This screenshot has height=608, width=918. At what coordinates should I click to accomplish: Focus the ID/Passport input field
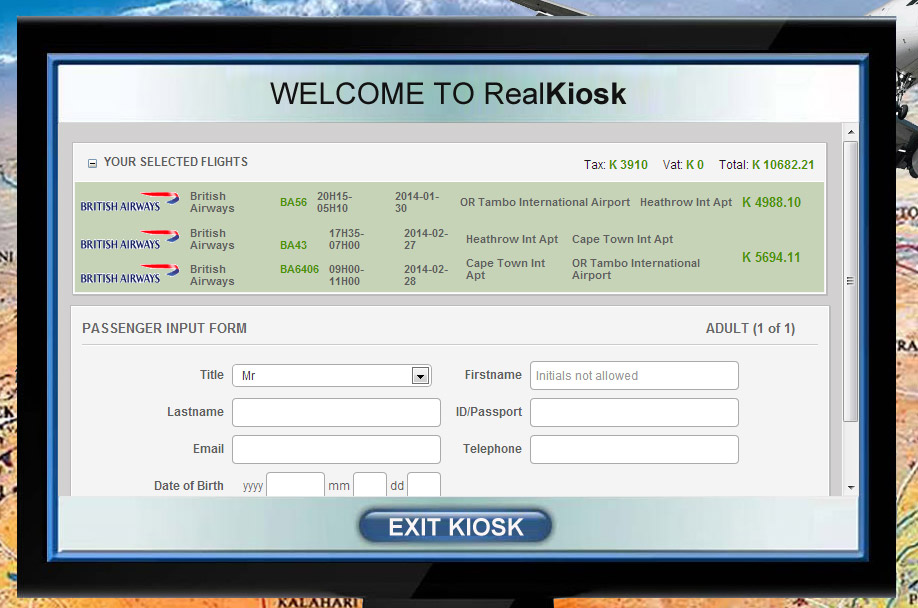pyautogui.click(x=634, y=413)
